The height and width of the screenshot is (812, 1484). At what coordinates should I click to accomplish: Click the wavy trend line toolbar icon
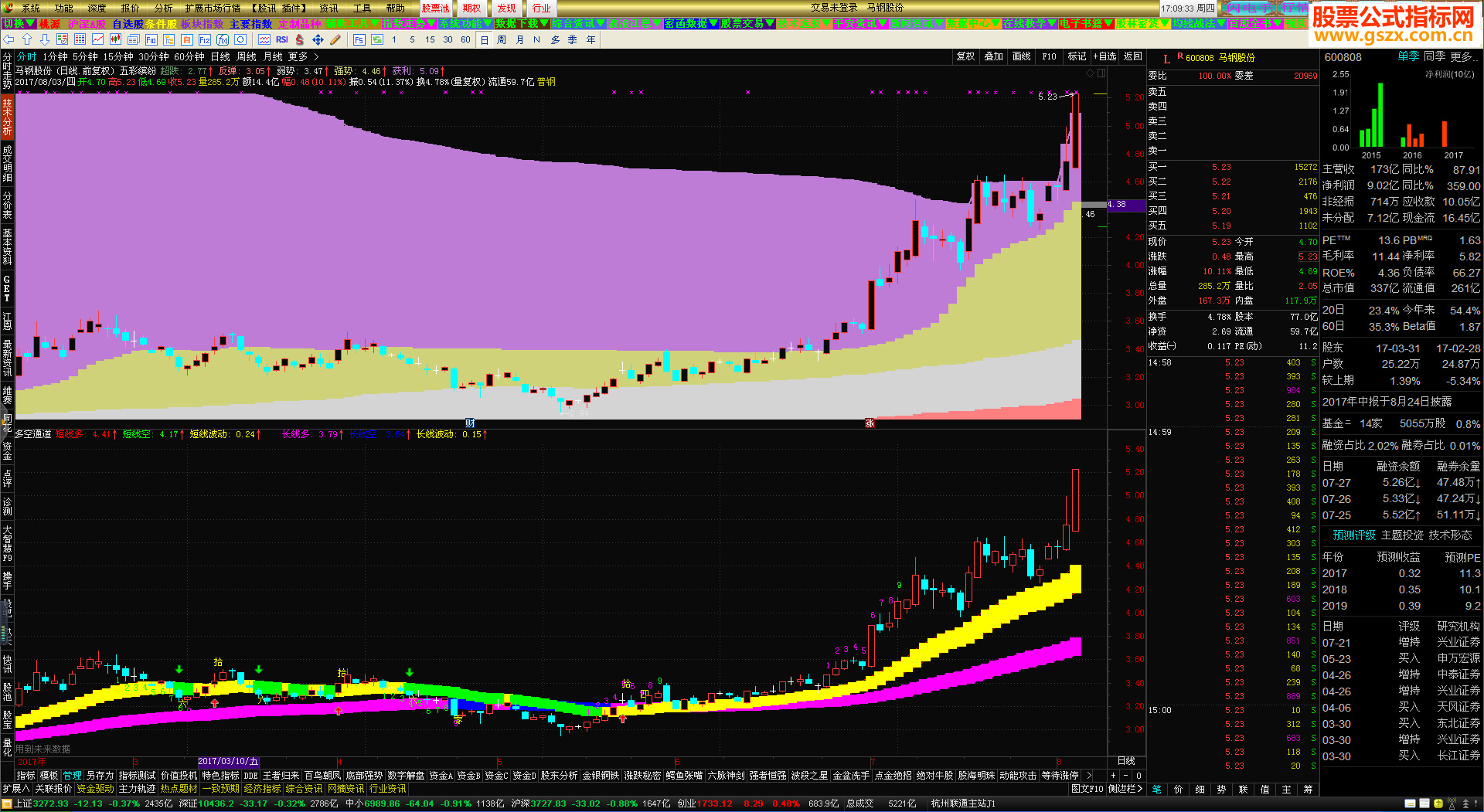pyautogui.click(x=264, y=39)
